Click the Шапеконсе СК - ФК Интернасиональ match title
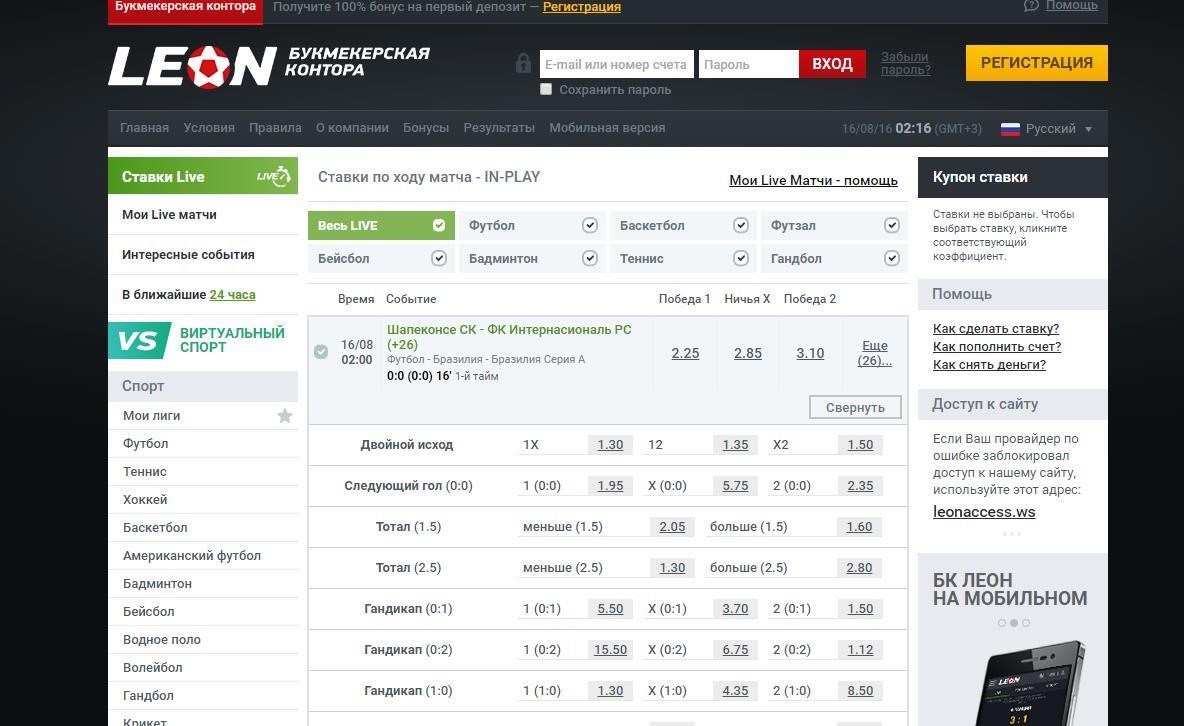The width and height of the screenshot is (1184, 726). click(x=509, y=337)
